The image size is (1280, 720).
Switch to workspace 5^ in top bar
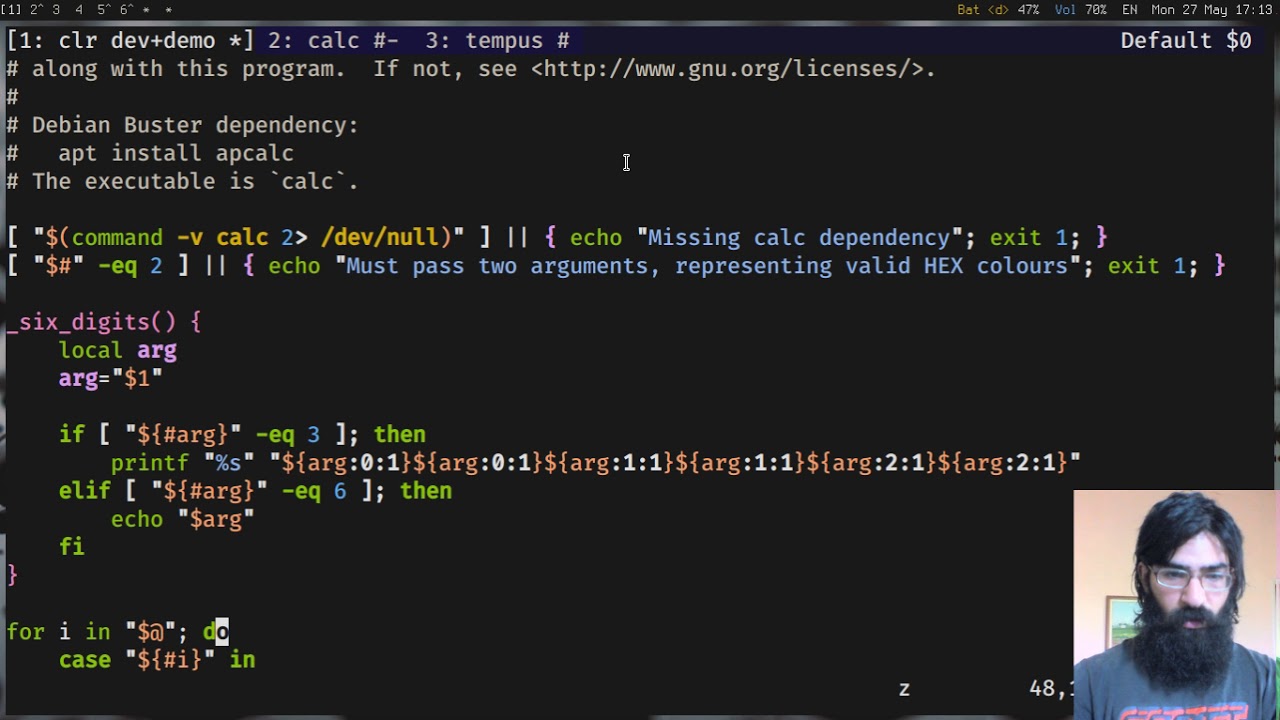(x=104, y=10)
